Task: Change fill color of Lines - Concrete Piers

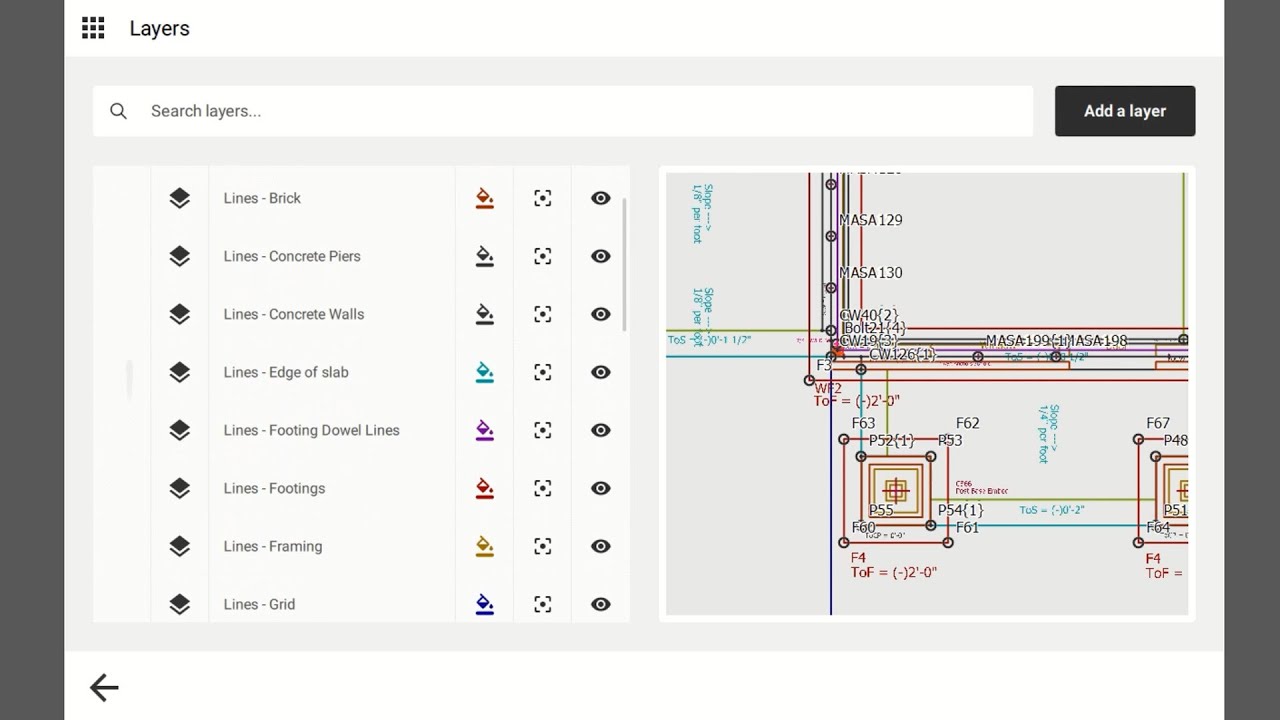Action: point(485,256)
